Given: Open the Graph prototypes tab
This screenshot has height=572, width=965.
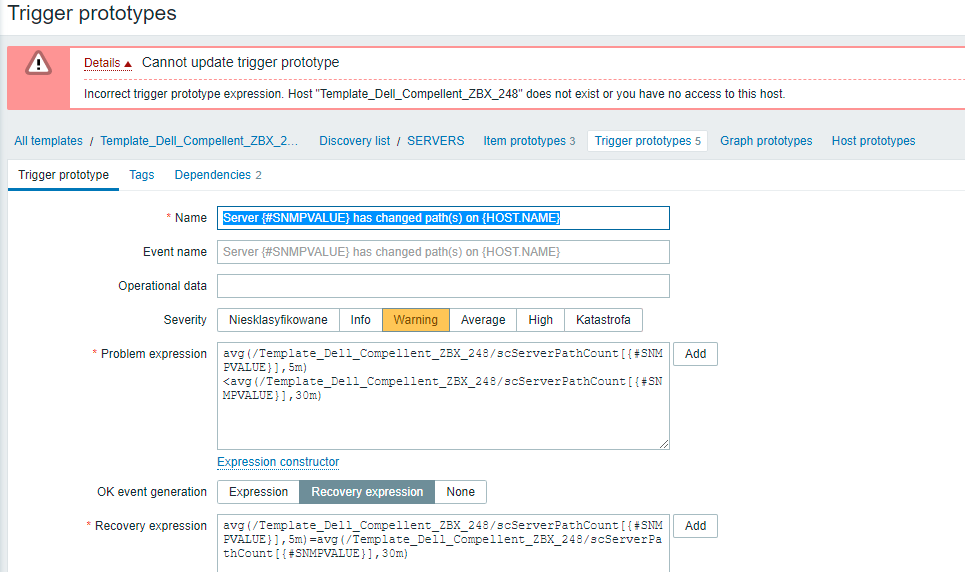Looking at the screenshot, I should 766,141.
